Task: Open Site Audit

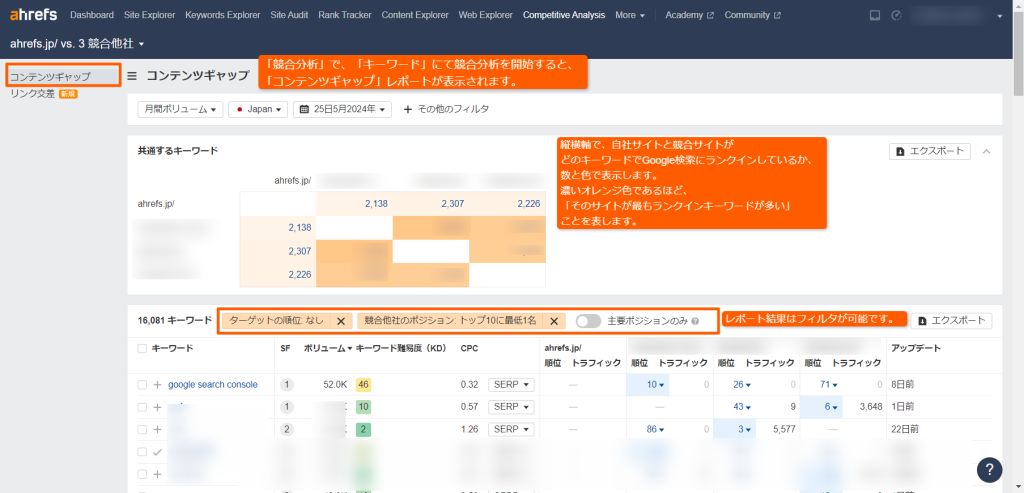Action: [x=289, y=15]
